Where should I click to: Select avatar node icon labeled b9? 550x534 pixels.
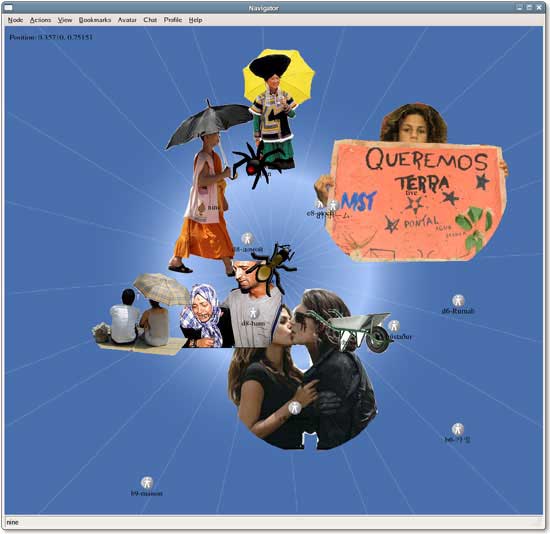tap(147, 483)
